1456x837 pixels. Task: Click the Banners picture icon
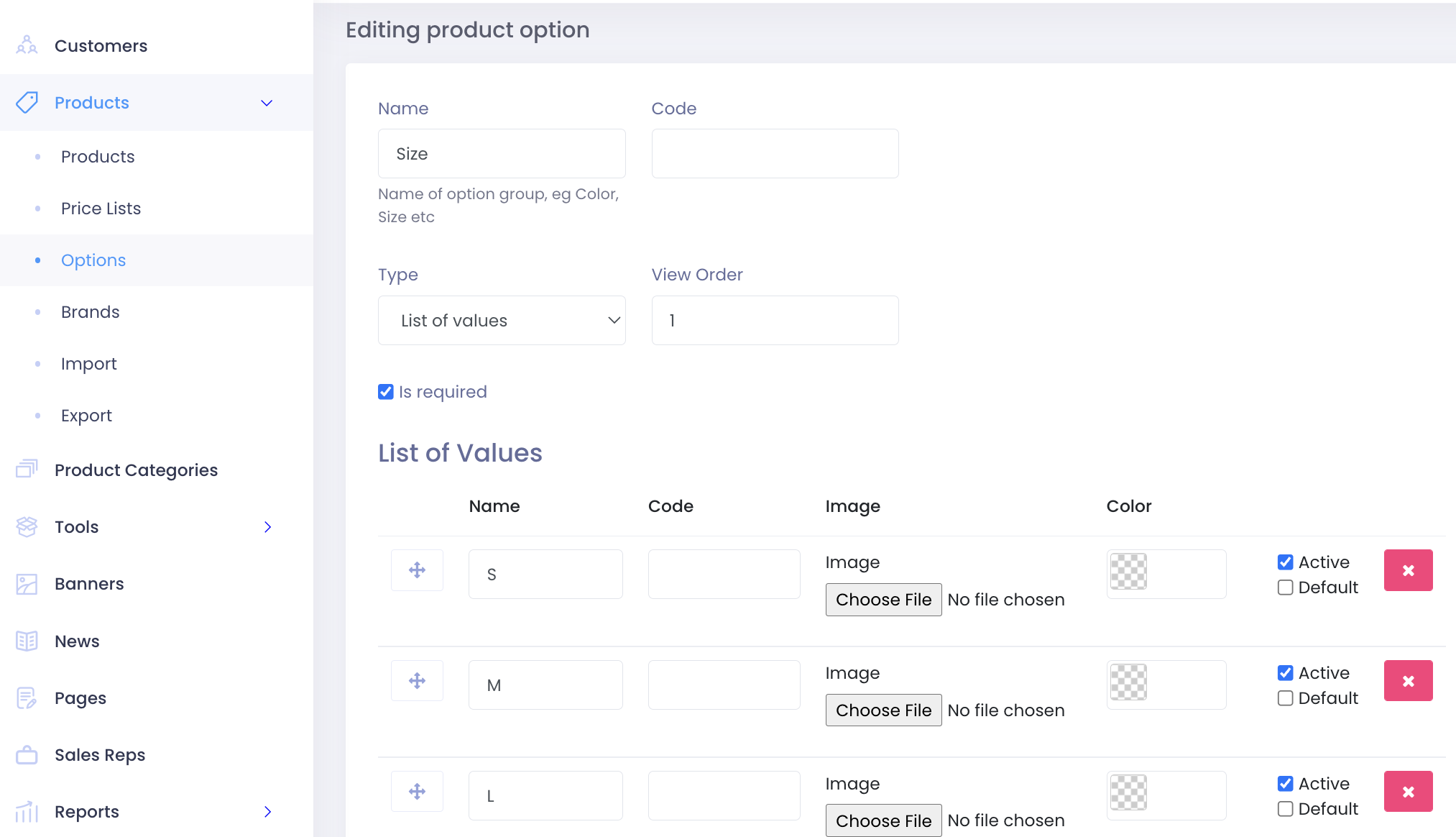[27, 584]
